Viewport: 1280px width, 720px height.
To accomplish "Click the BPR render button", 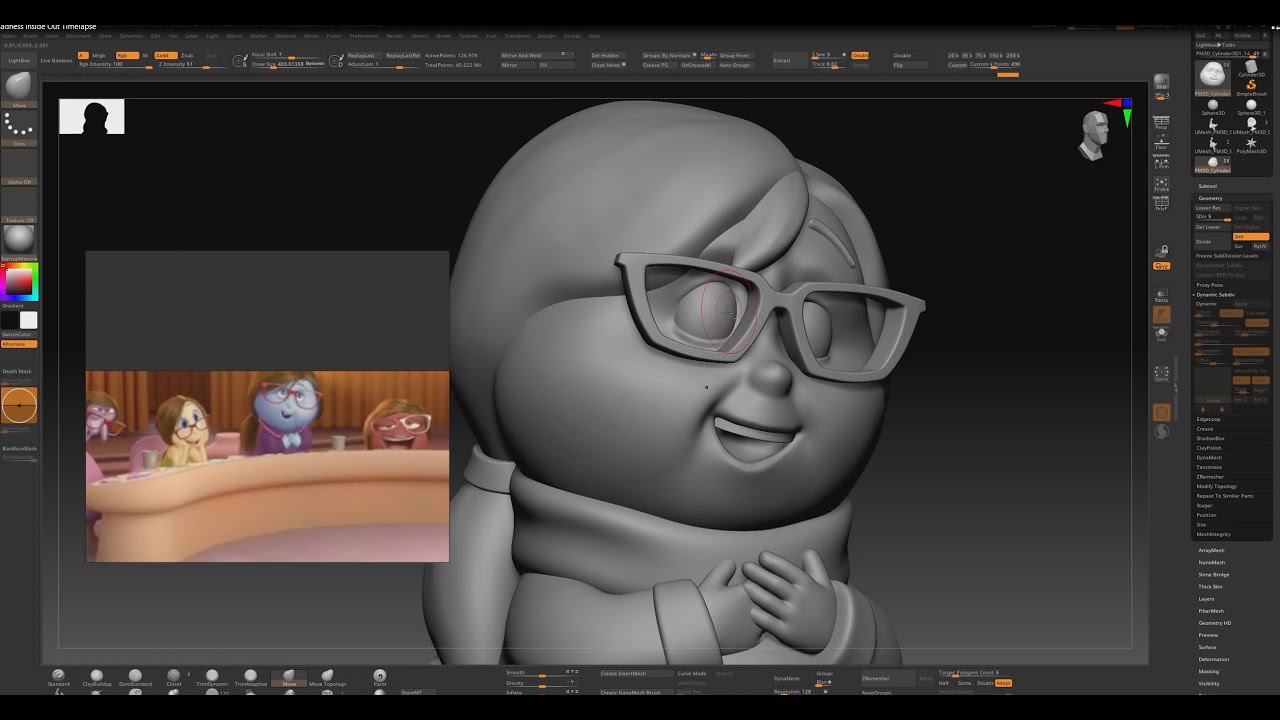I will tap(1161, 82).
